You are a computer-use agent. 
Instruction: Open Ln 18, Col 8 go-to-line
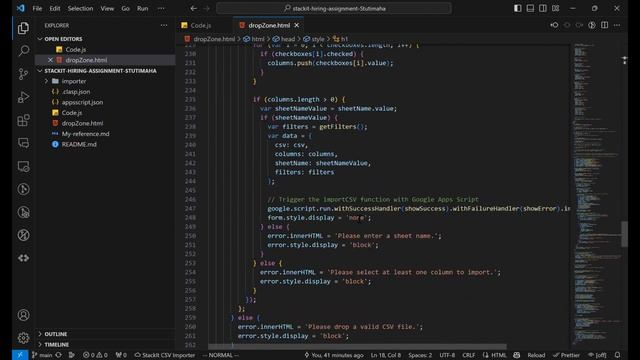point(386,355)
